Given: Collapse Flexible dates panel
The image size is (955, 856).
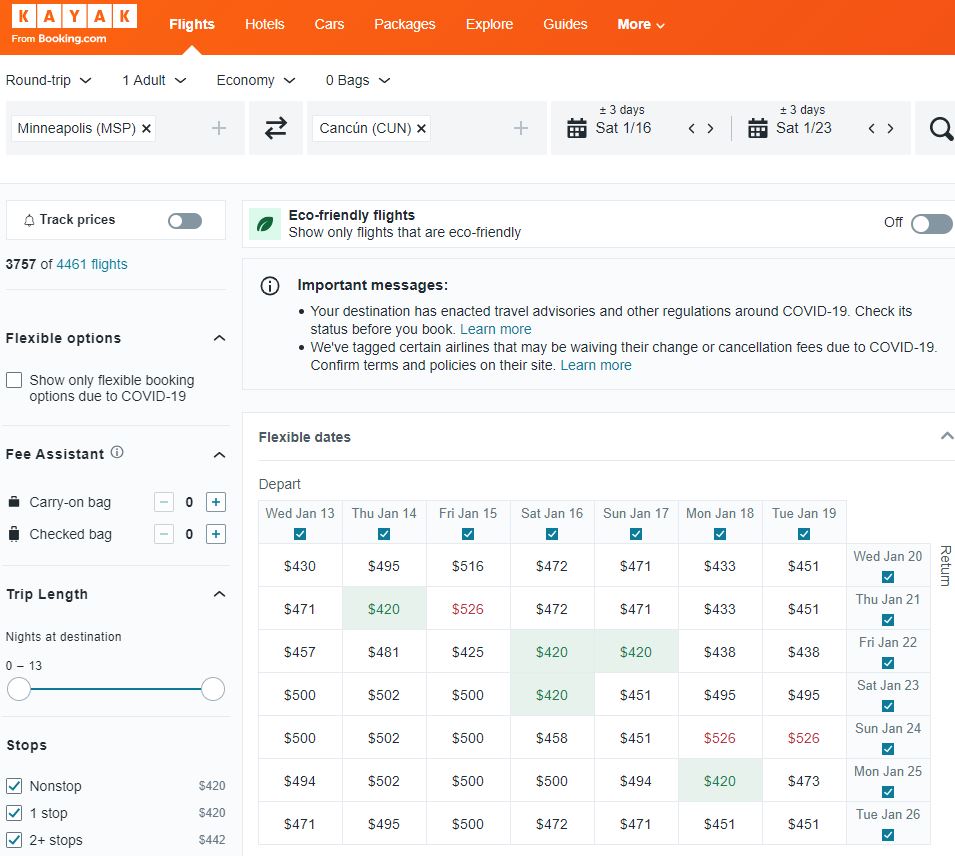Looking at the screenshot, I should [x=946, y=436].
